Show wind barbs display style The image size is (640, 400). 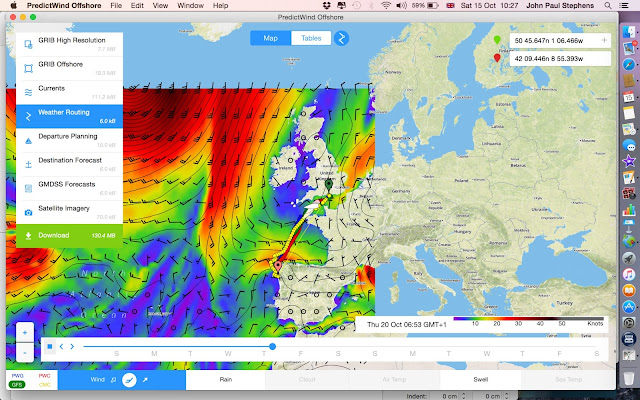pyautogui.click(x=113, y=380)
